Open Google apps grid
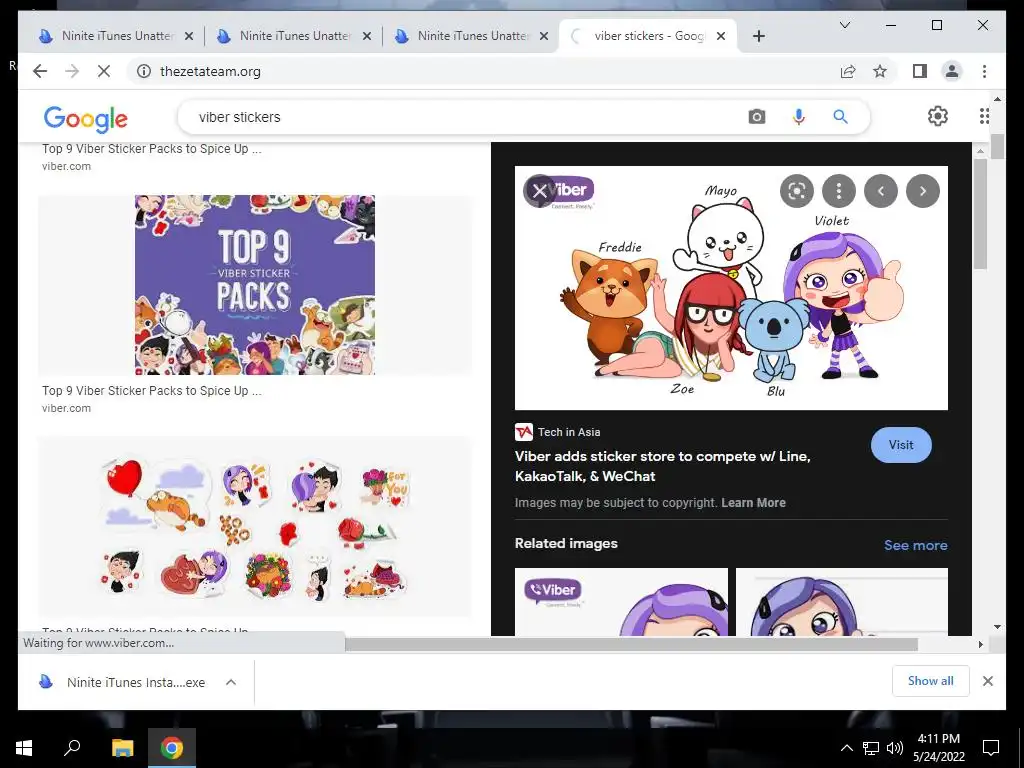The width and height of the screenshot is (1024, 768). [x=985, y=116]
